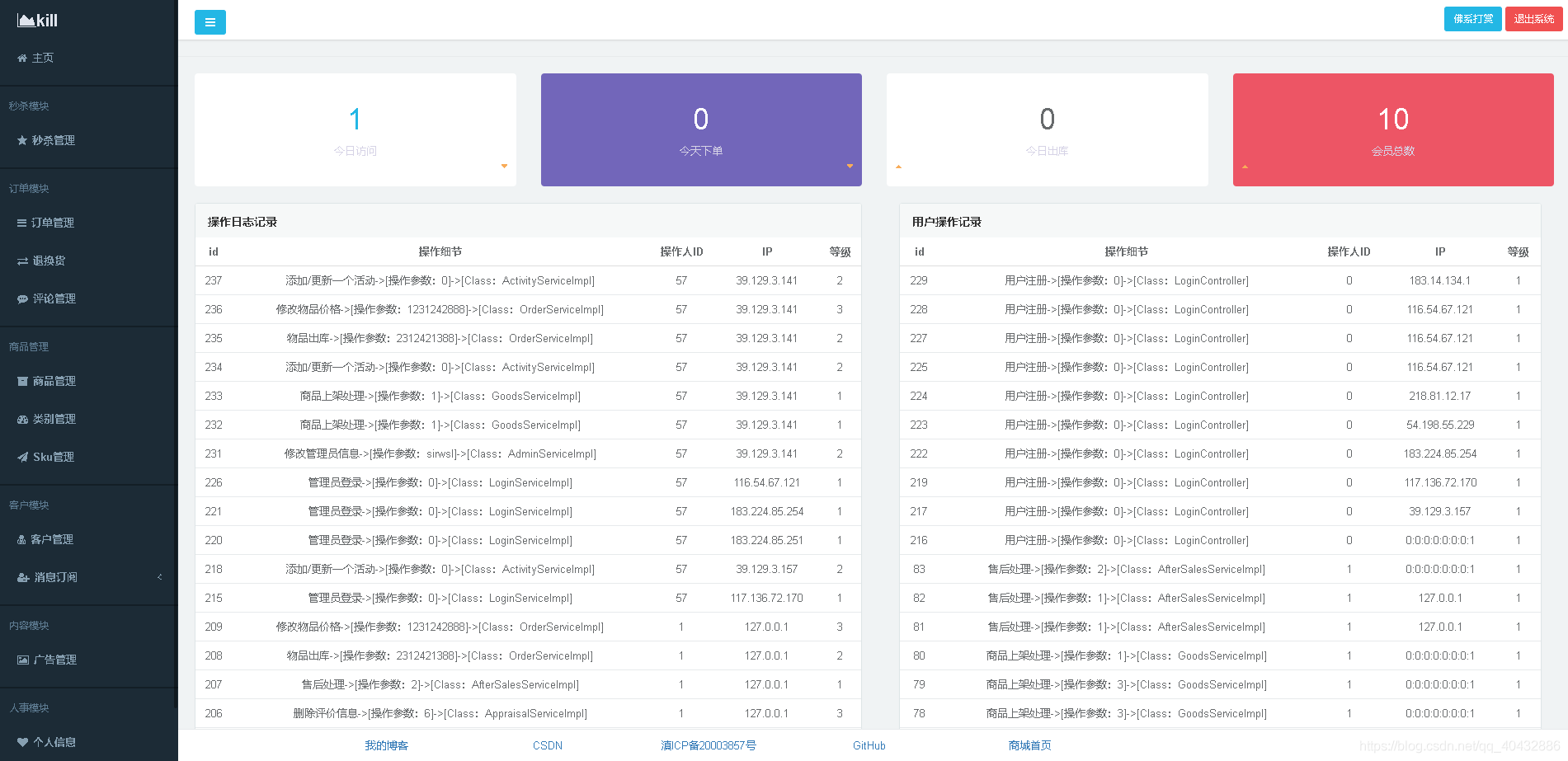Click the home icon beside 主页
The image size is (1568, 761).
coord(22,59)
